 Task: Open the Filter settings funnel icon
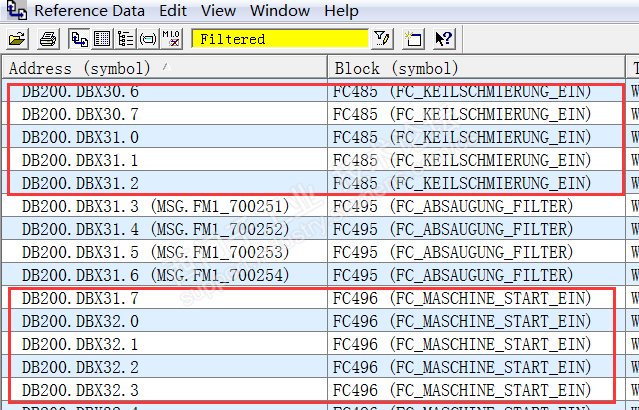pos(381,39)
